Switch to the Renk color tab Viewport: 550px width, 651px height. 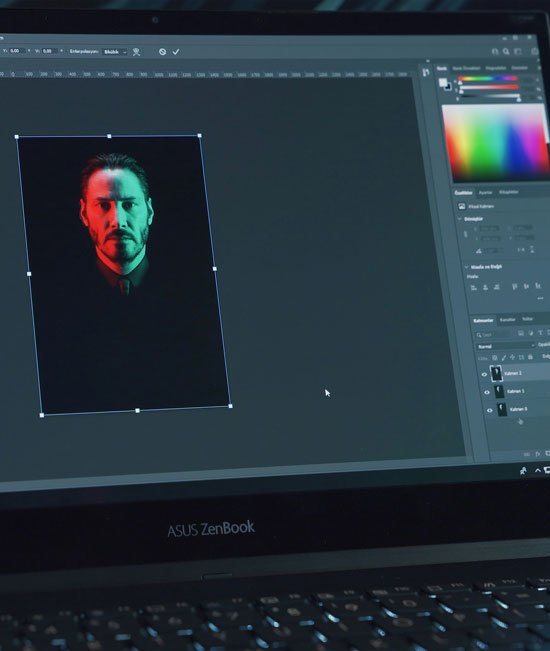coord(442,68)
